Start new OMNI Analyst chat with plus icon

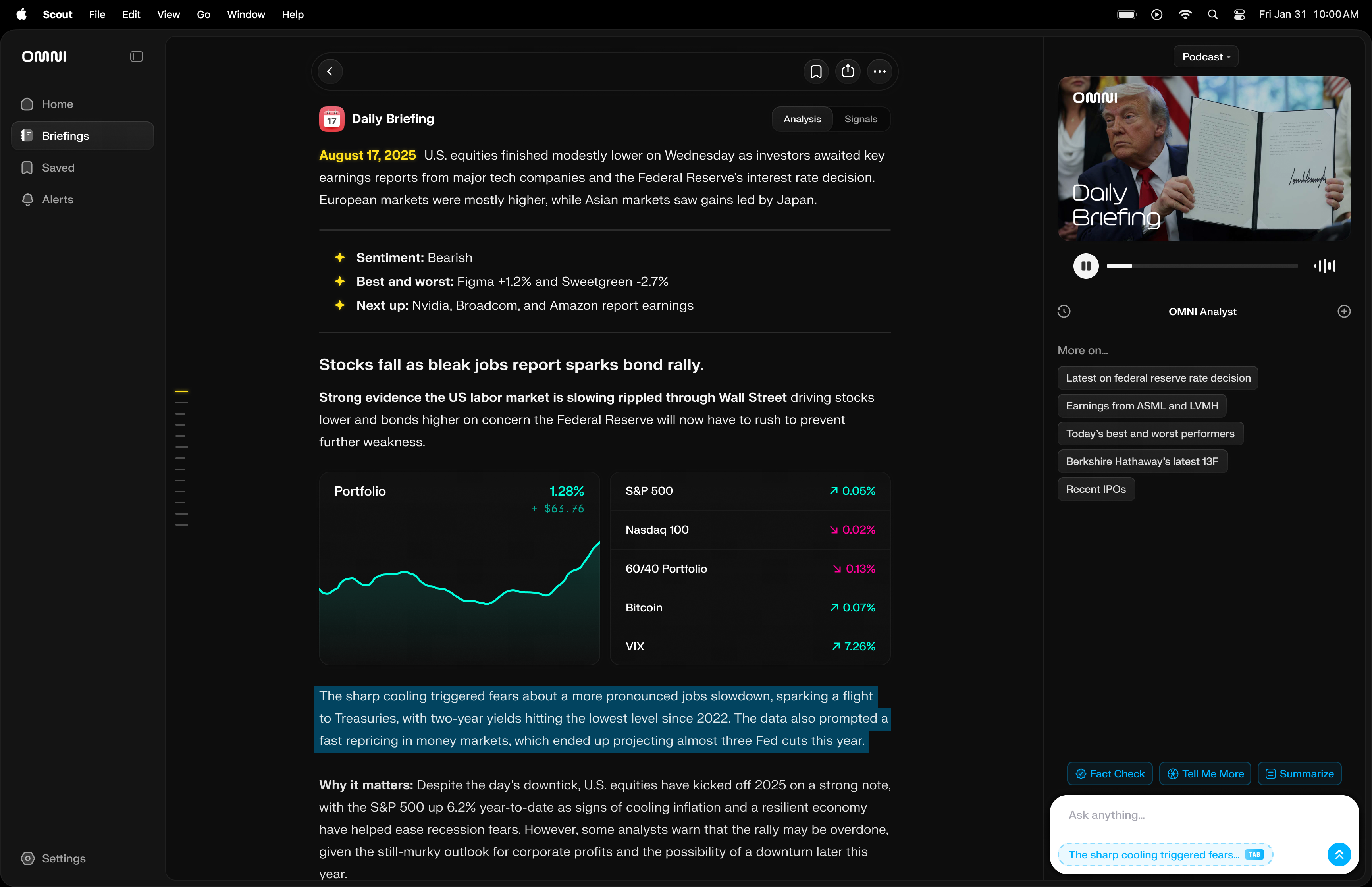pyautogui.click(x=1344, y=312)
